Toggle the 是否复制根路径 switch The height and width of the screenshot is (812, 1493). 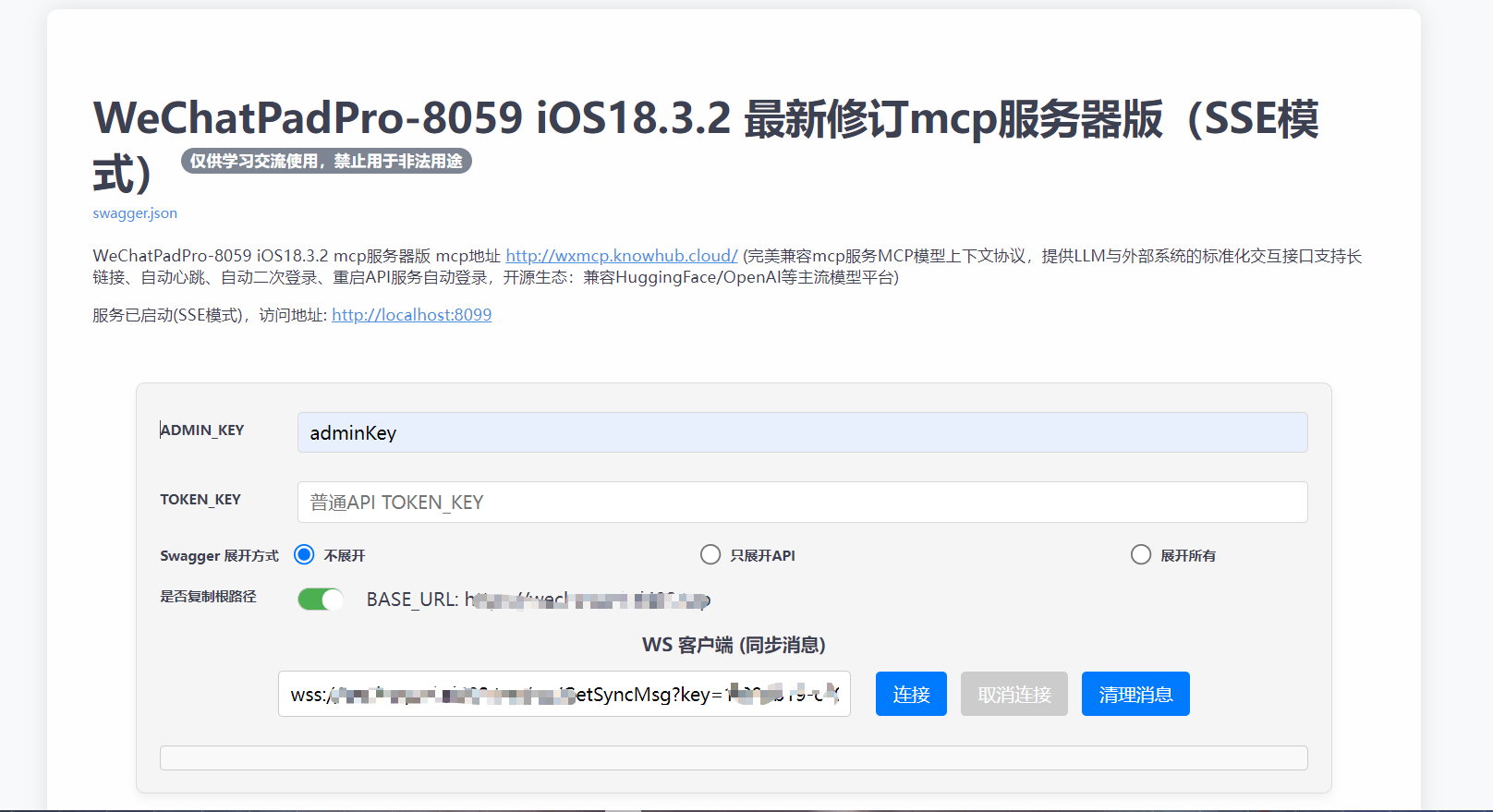pos(320,600)
